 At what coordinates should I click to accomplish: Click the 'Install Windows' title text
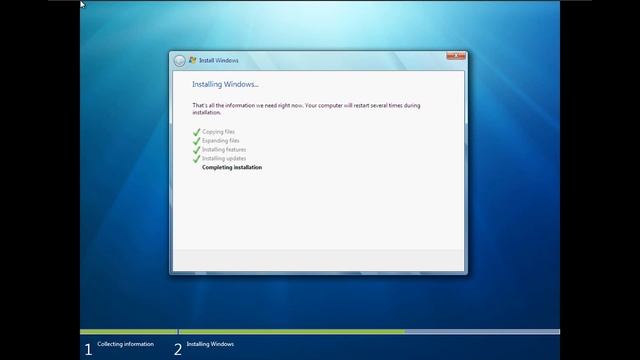[x=219, y=60]
